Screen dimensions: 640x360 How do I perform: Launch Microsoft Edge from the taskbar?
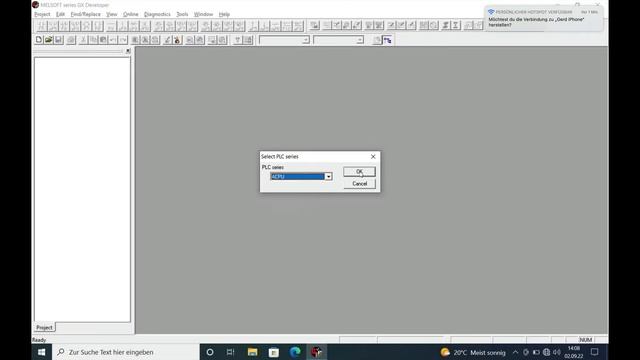295,352
